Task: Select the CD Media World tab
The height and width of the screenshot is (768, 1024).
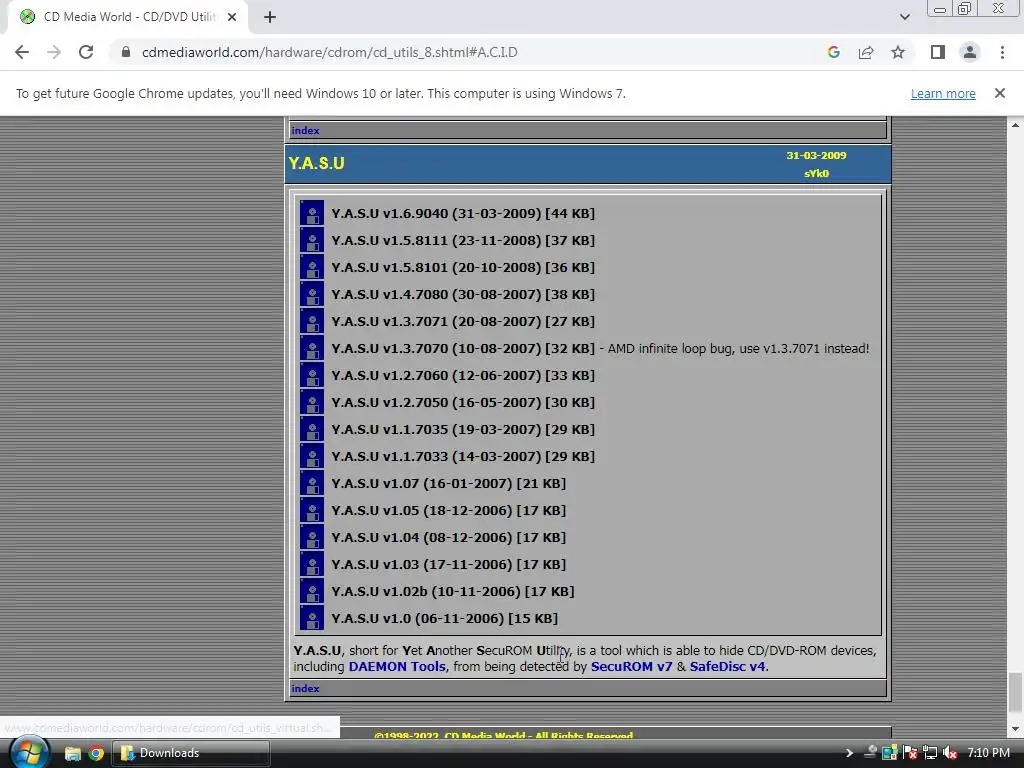Action: [127, 17]
